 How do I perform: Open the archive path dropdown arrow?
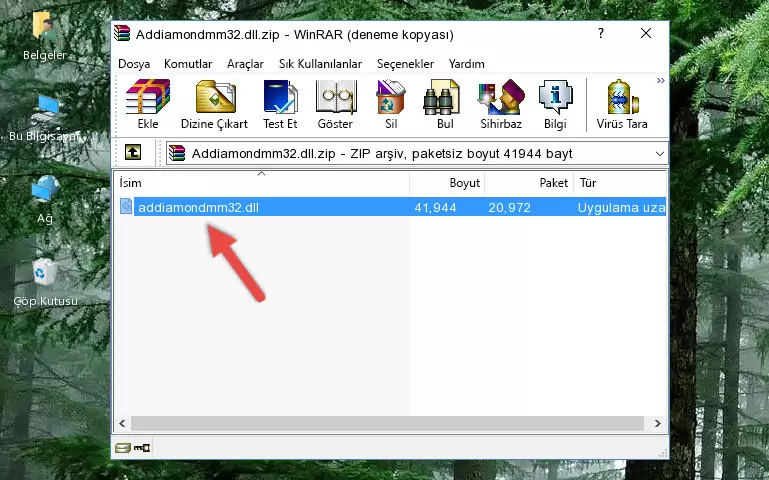pyautogui.click(x=660, y=154)
